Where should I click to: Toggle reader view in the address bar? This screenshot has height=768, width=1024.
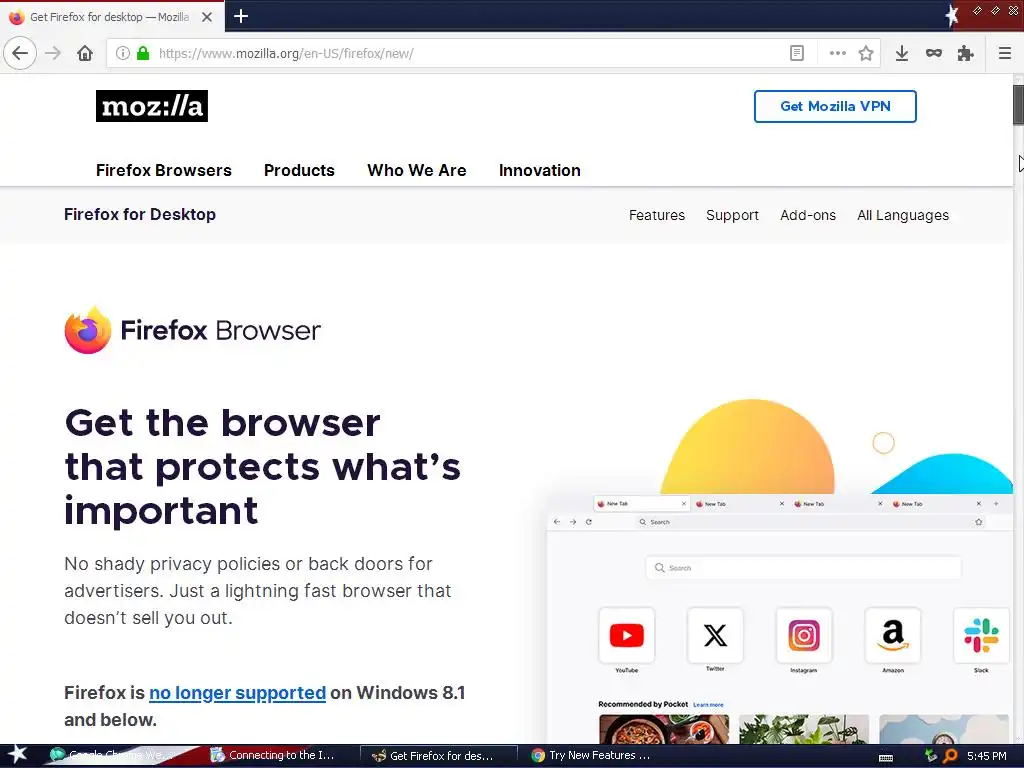[797, 53]
